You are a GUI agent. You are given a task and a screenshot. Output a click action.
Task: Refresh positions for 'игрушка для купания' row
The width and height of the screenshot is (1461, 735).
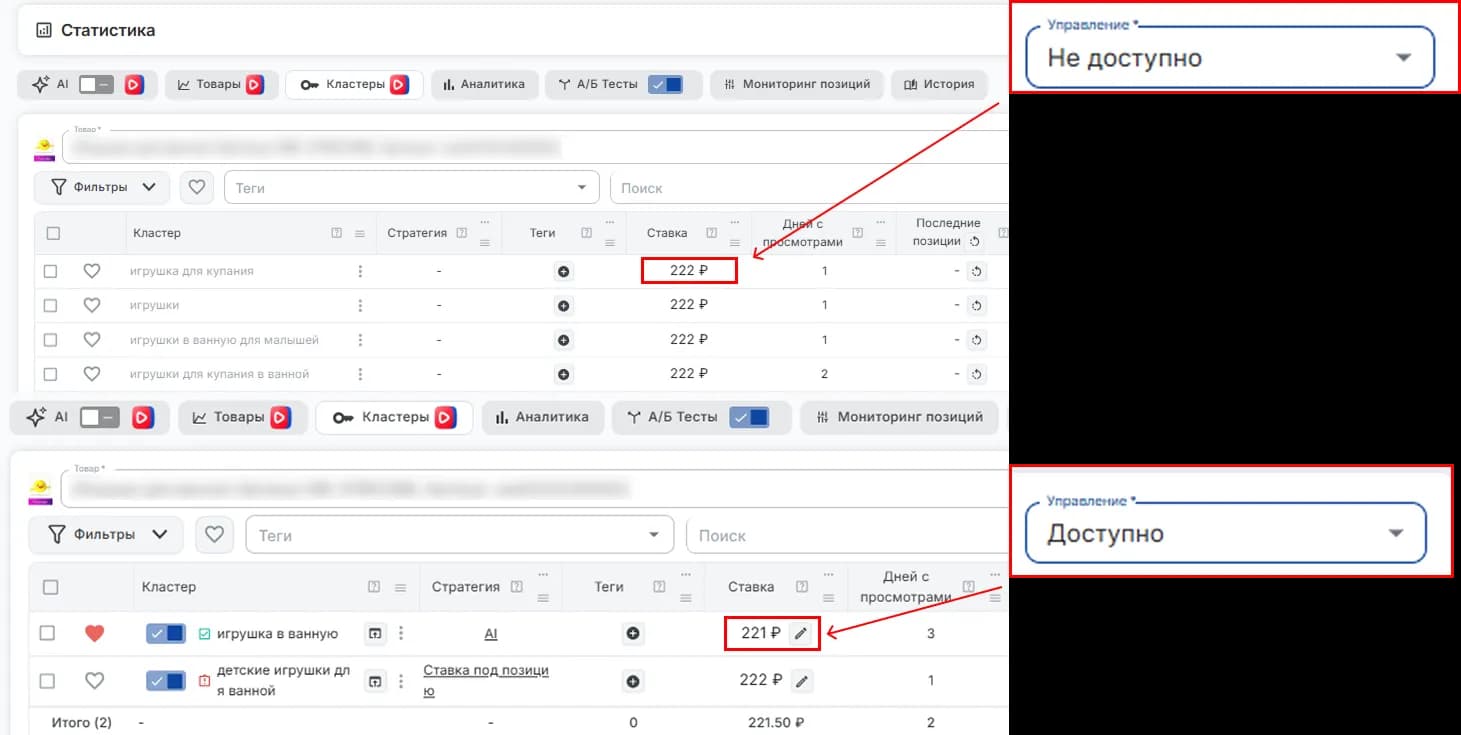point(976,271)
